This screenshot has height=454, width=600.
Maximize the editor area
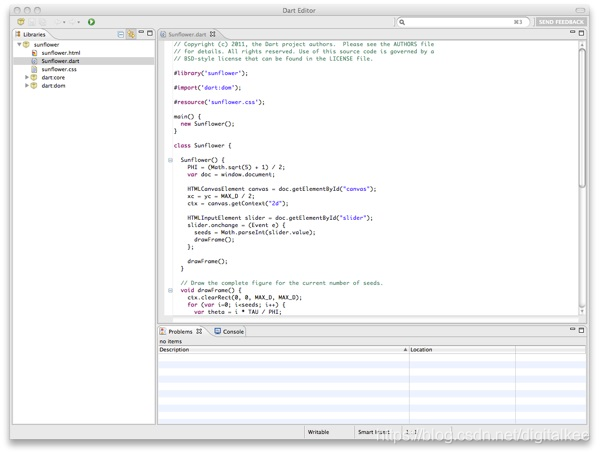[x=581, y=33]
